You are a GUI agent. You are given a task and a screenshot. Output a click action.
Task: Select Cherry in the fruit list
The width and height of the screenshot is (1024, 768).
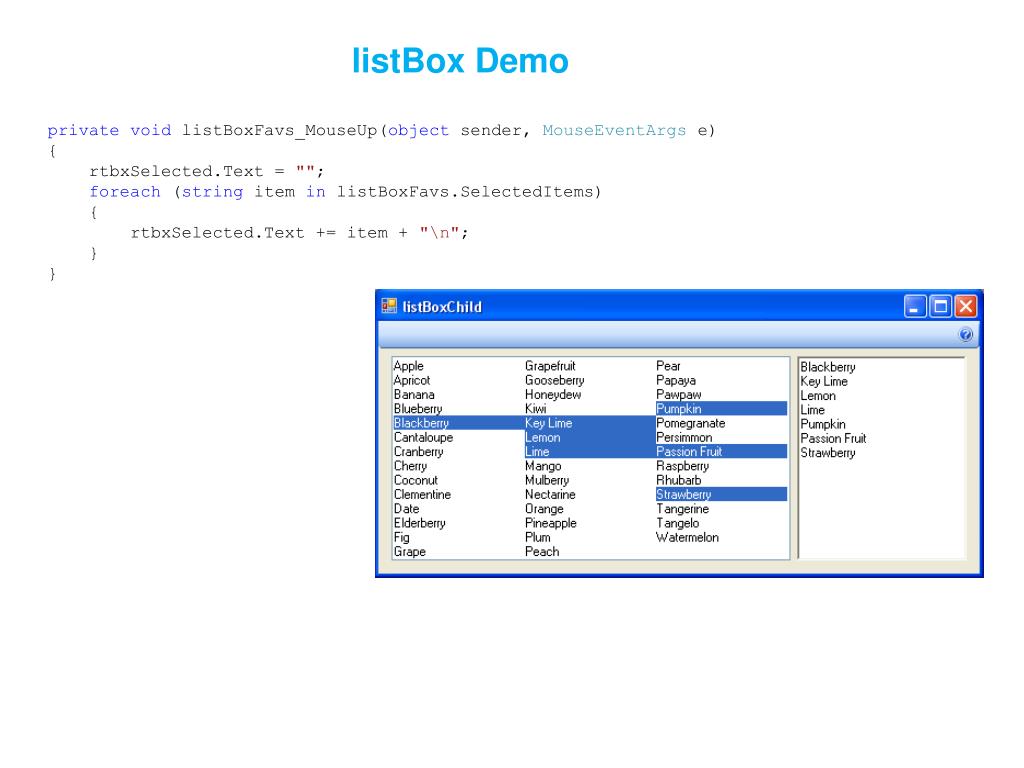click(x=410, y=466)
